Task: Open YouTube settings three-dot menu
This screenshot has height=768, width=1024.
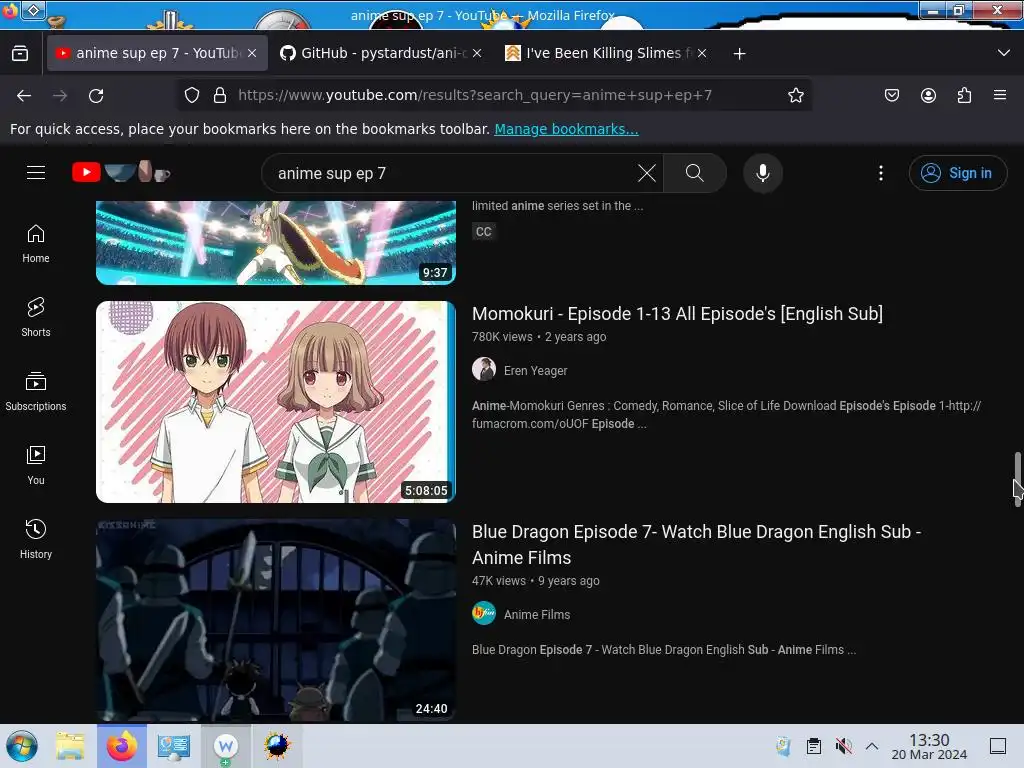Action: [881, 173]
